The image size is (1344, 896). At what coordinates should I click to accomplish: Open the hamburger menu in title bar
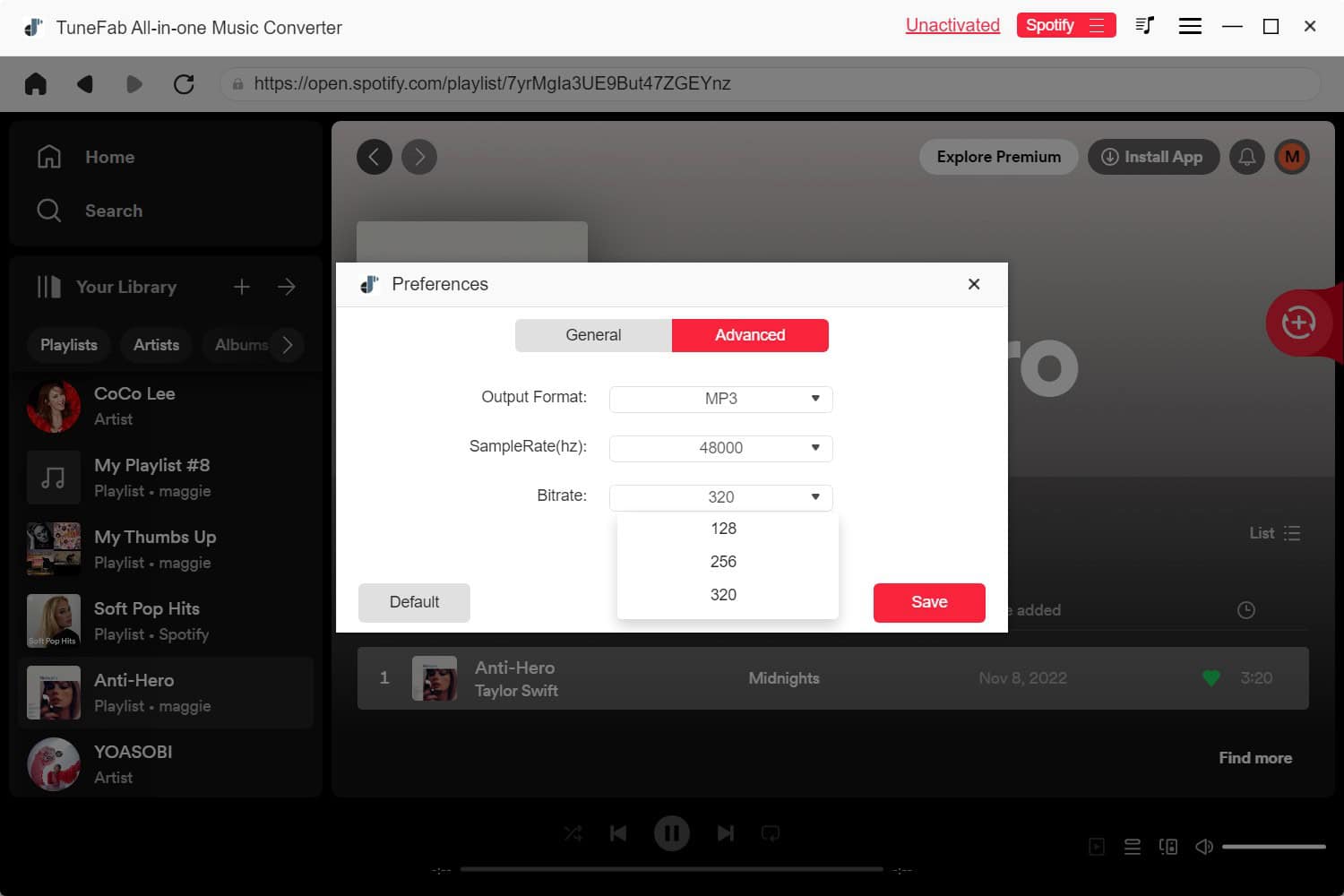click(1190, 26)
